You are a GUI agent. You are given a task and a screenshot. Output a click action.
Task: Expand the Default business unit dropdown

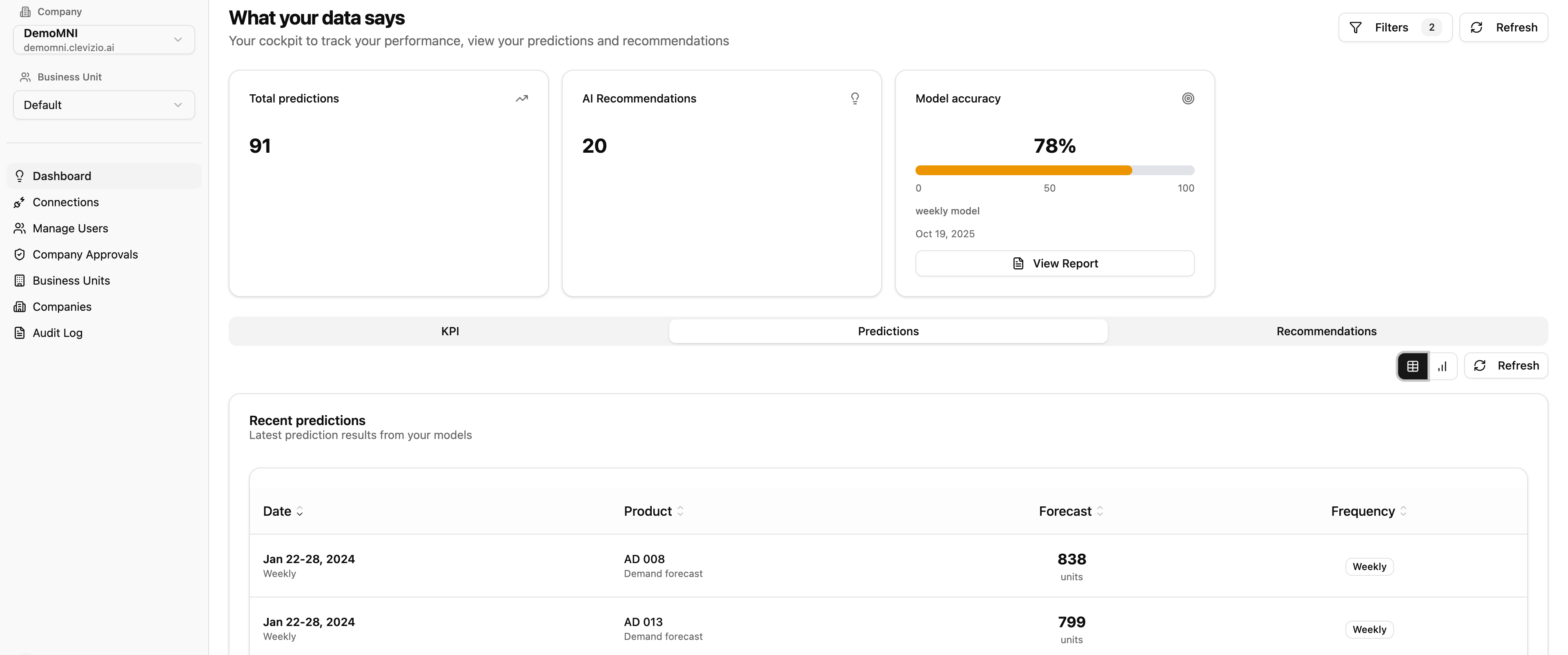point(104,105)
